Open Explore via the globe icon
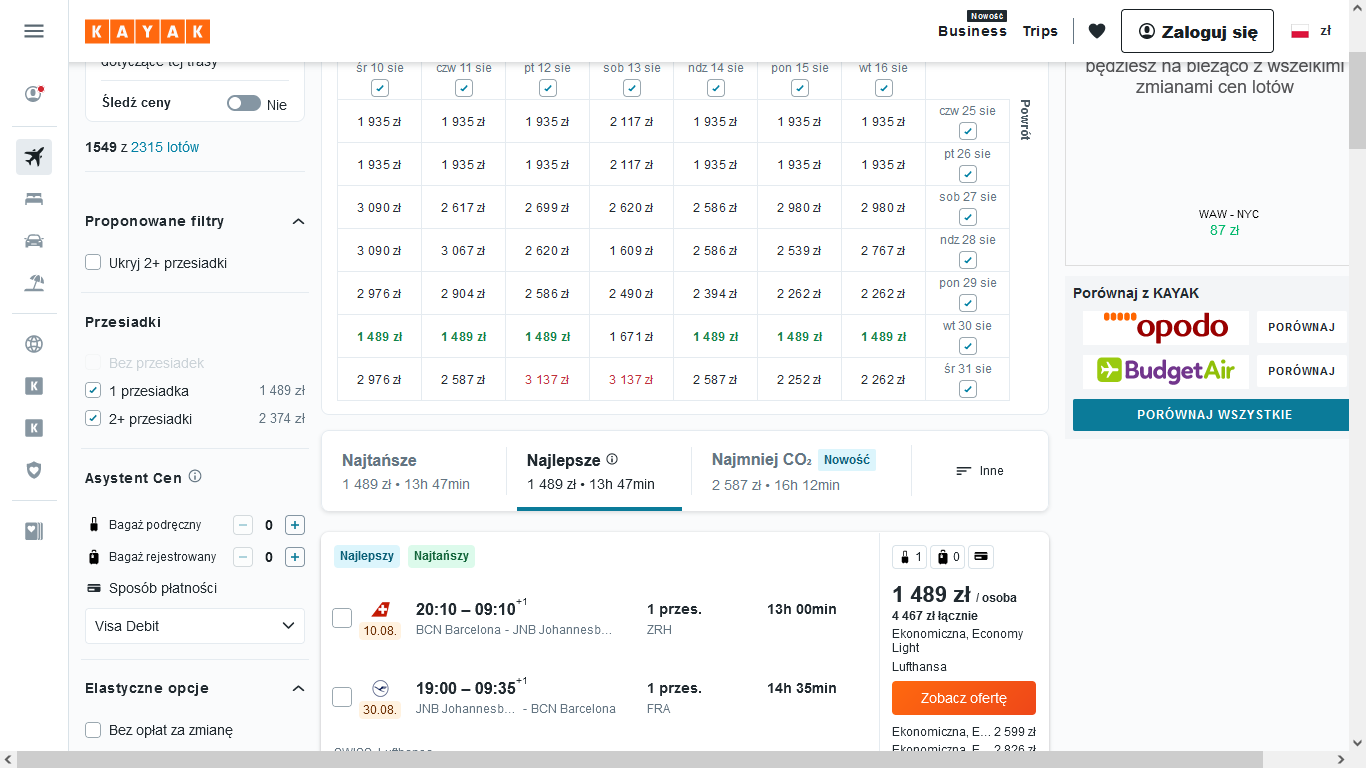Viewport: 1366px width, 768px height. 34,344
